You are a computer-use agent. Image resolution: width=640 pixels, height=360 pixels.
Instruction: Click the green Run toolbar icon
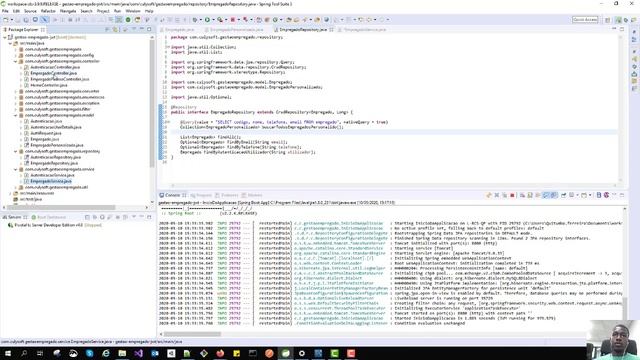coord(207,20)
